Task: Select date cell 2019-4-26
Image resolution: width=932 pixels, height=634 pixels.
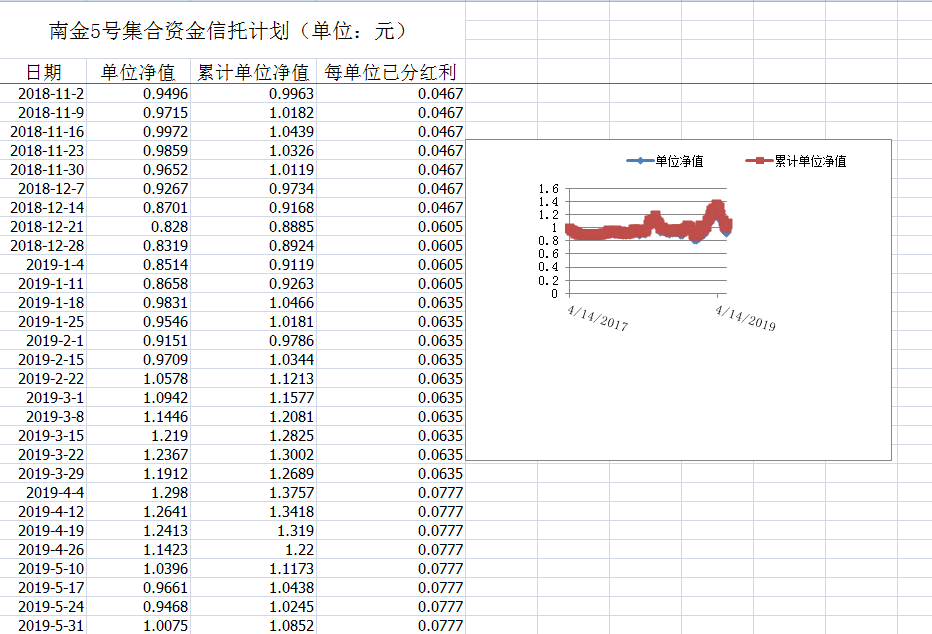Action: coord(43,550)
